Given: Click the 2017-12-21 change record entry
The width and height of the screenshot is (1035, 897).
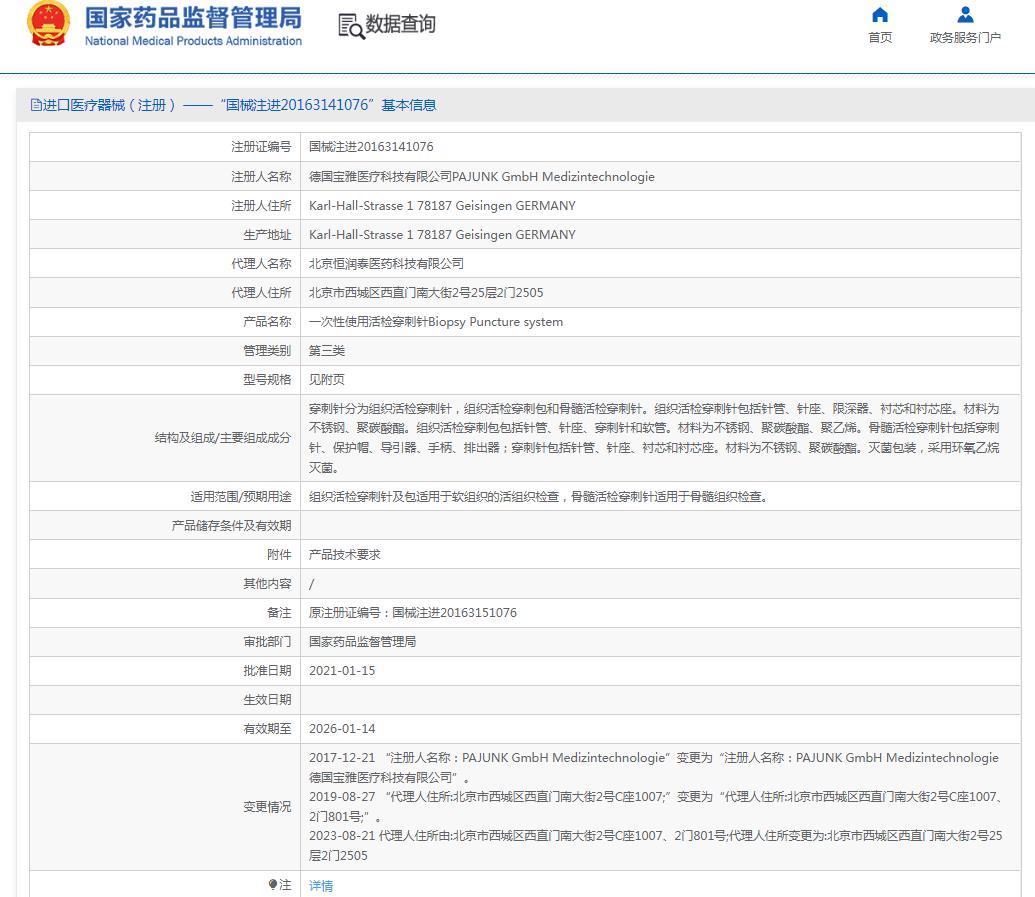Looking at the screenshot, I should [653, 767].
